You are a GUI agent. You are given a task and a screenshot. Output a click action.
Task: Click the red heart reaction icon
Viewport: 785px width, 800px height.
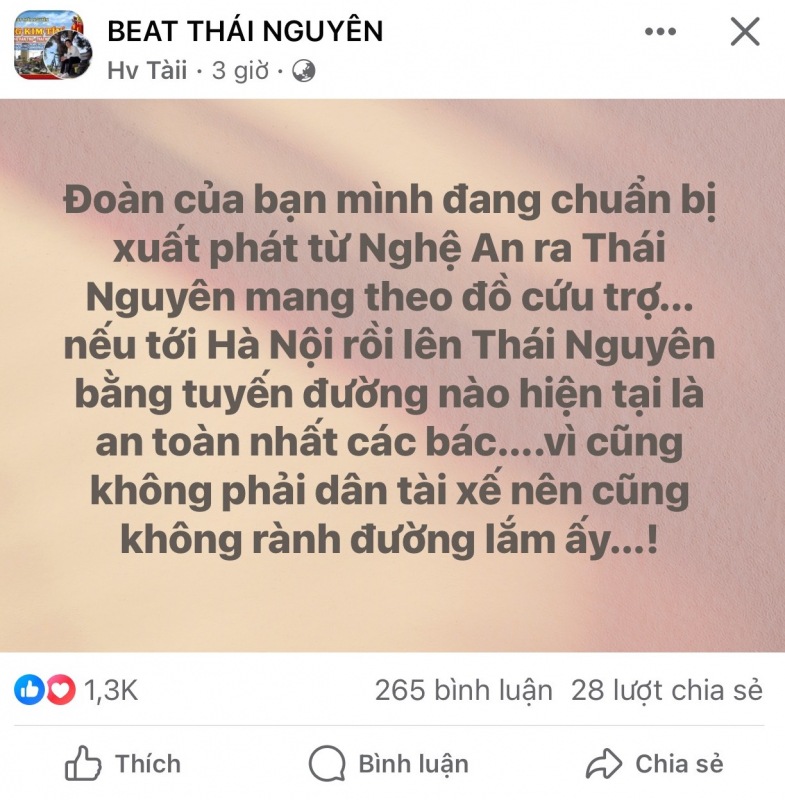(61, 690)
